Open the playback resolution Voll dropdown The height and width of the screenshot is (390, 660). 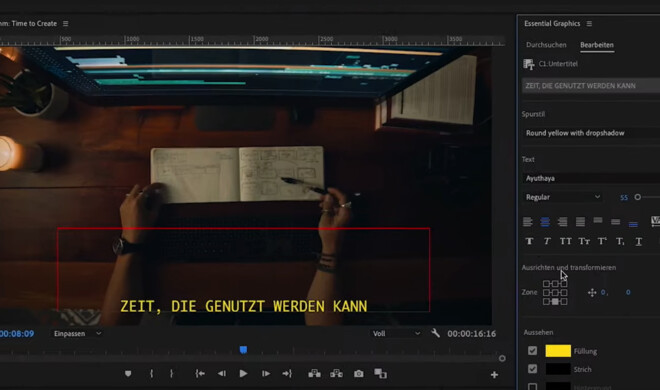click(396, 334)
